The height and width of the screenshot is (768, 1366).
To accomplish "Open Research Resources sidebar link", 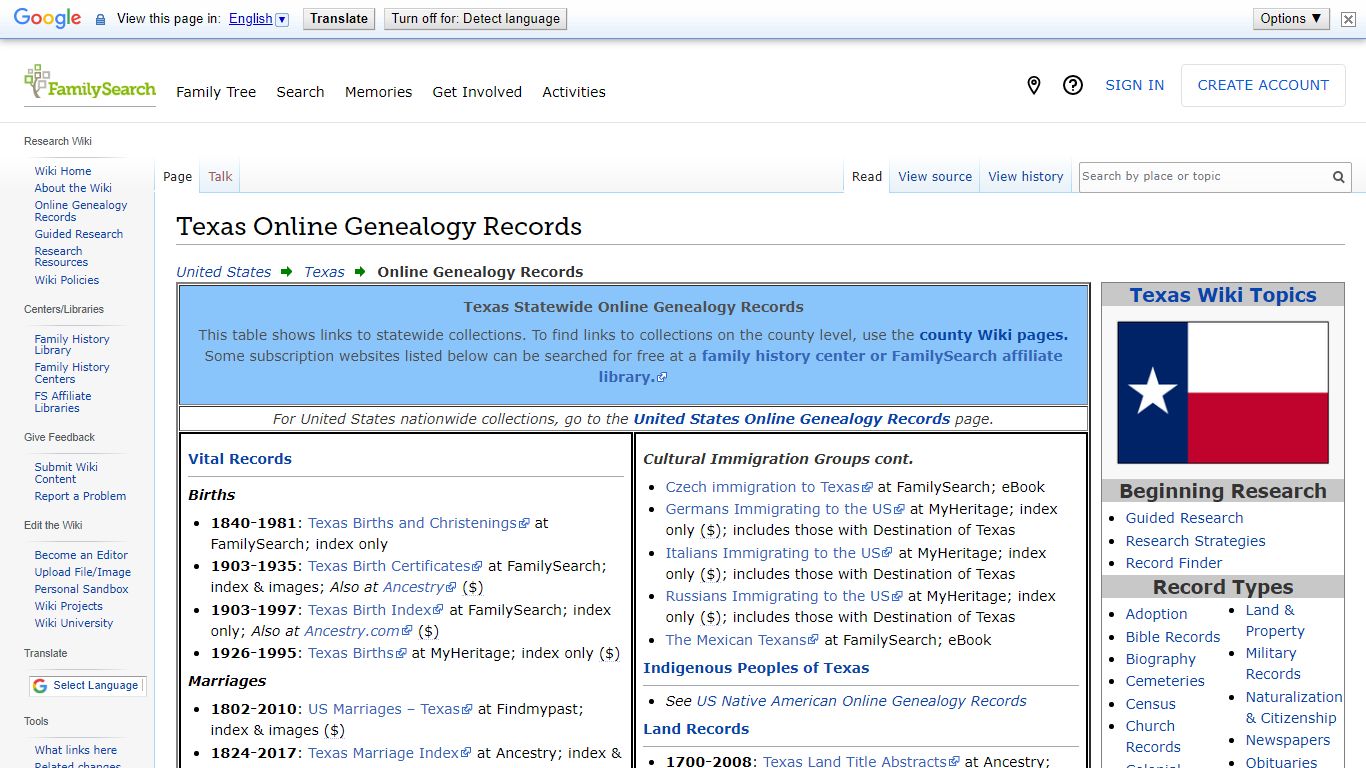I will pyautogui.click(x=61, y=257).
